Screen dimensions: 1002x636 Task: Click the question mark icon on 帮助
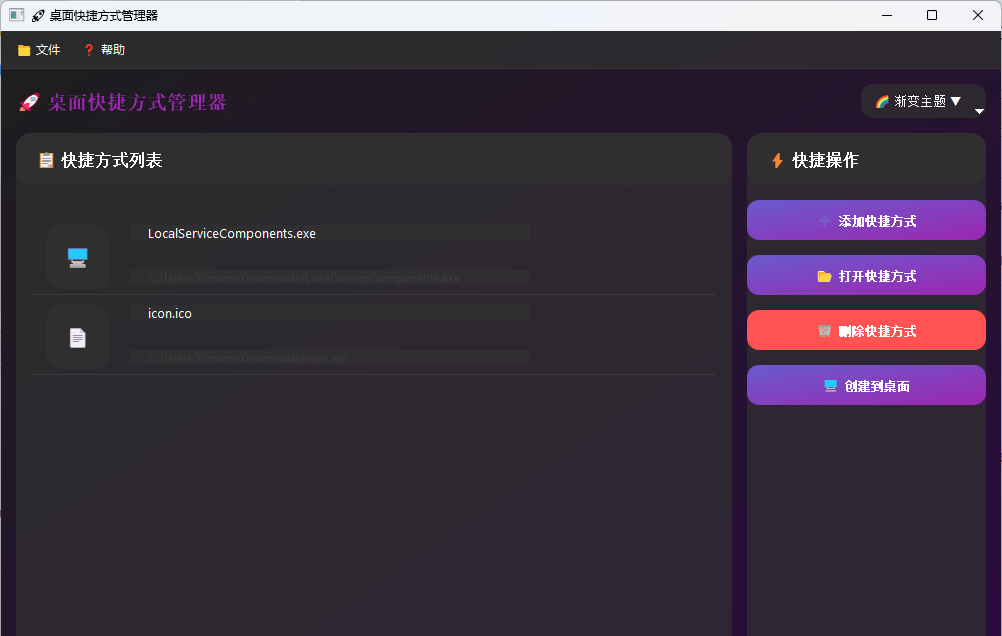coord(89,50)
